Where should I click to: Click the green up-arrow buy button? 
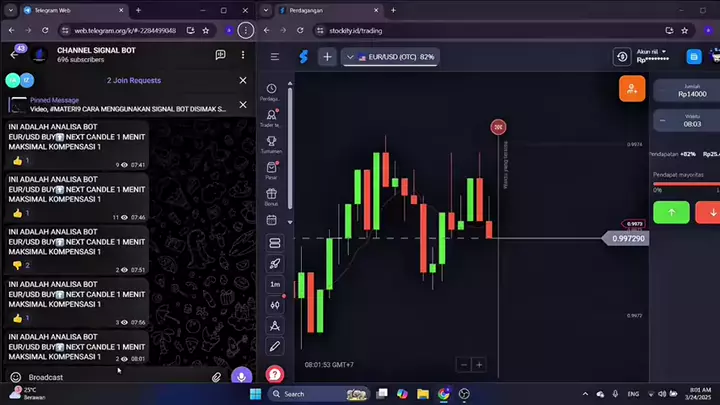pyautogui.click(x=671, y=211)
